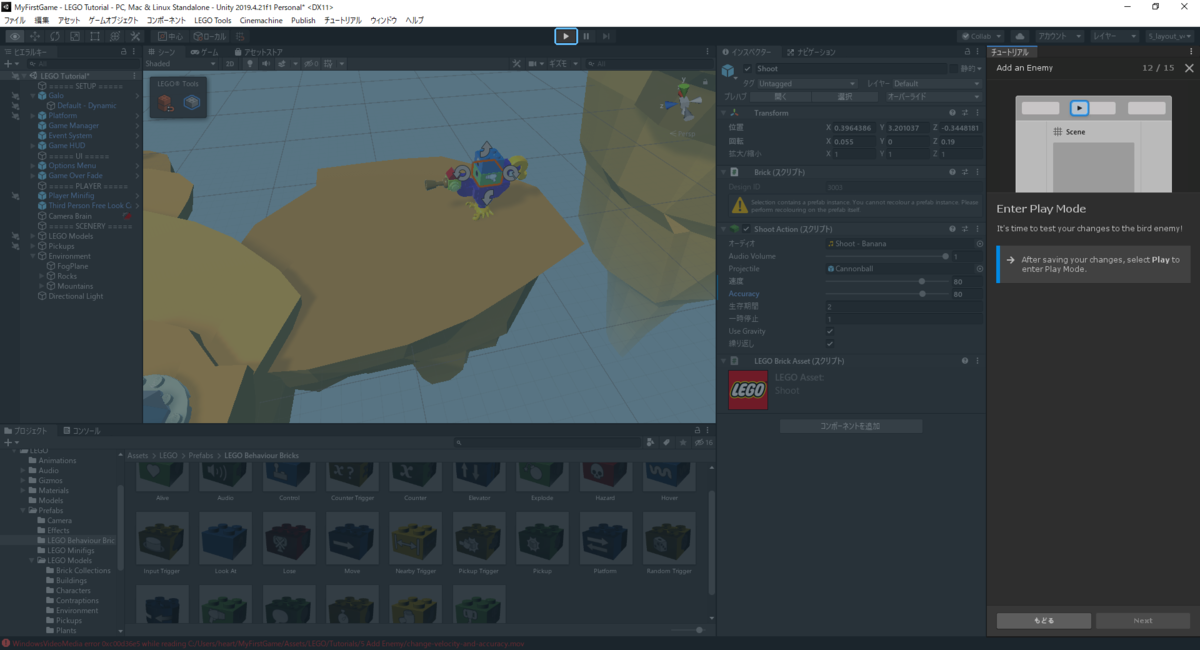
Task: Open the LEGO Tools menu
Action: [x=211, y=20]
